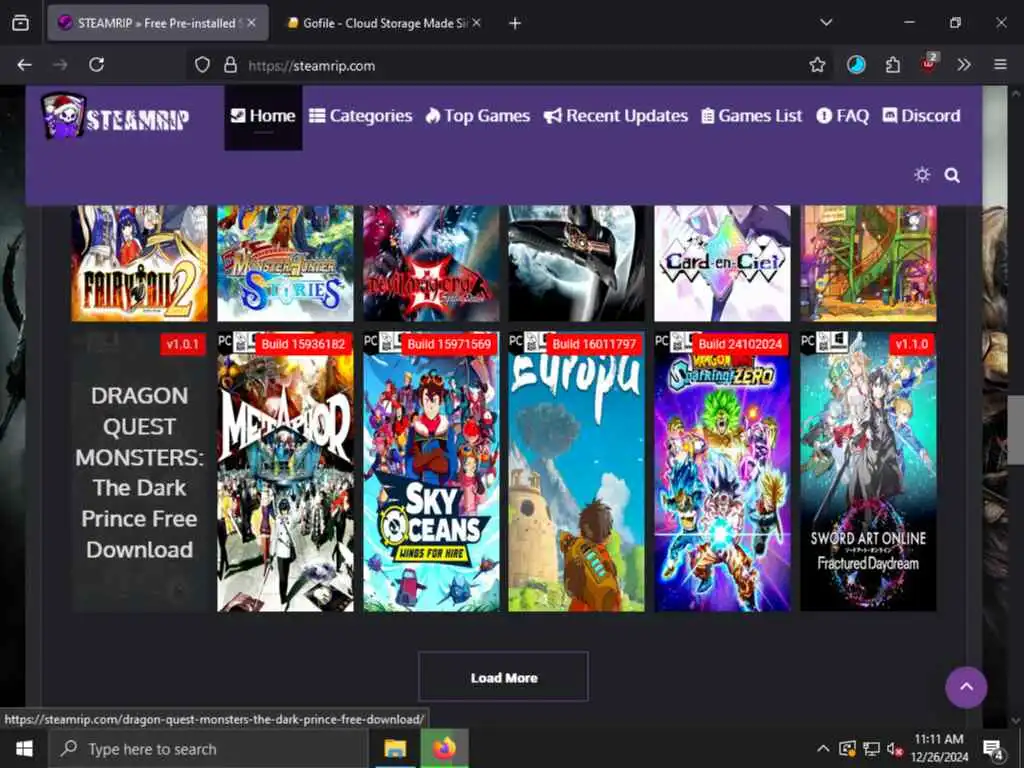The height and width of the screenshot is (768, 1024).
Task: Open the notification center icon
Action: click(x=994, y=749)
